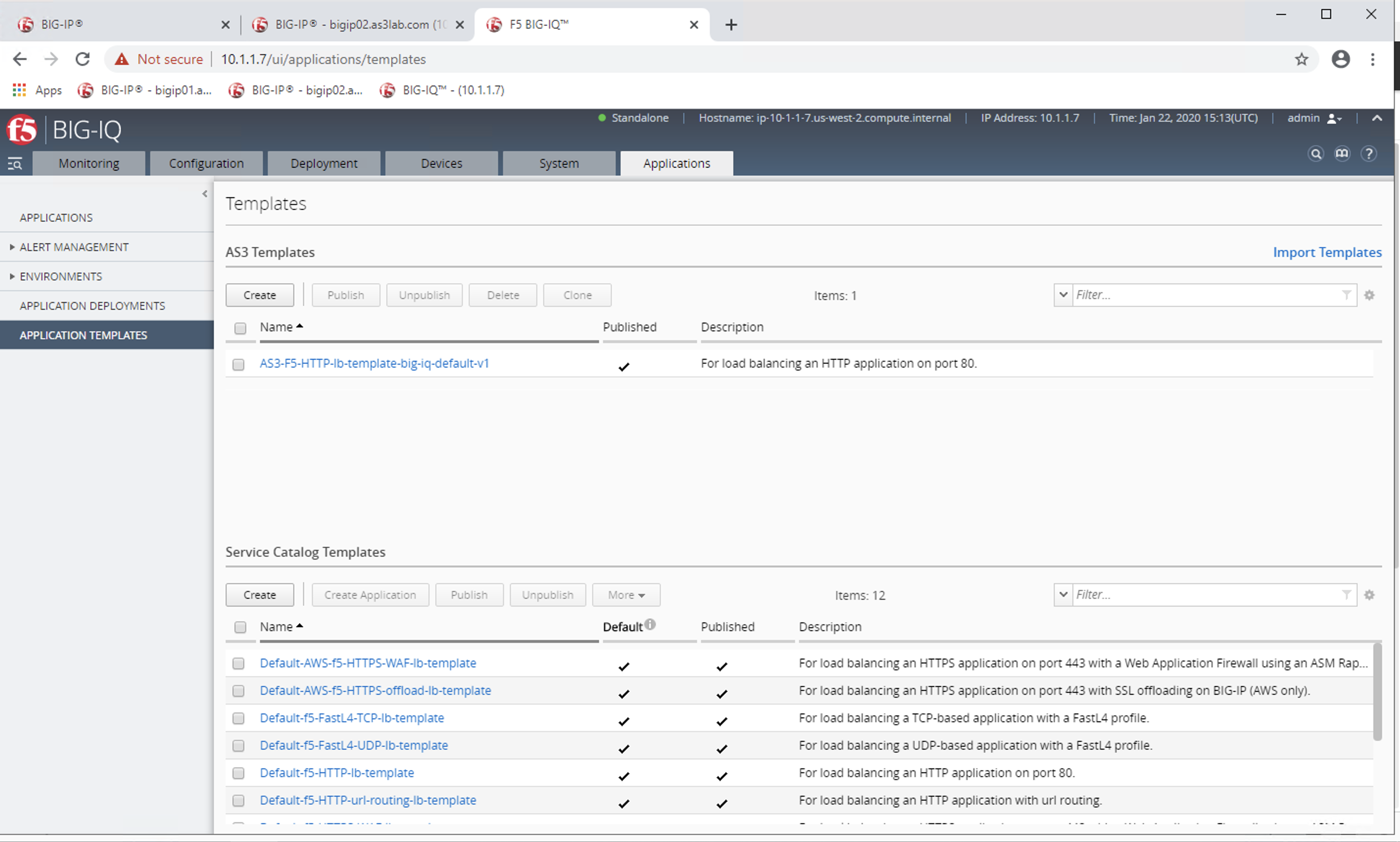The image size is (1400, 842).
Task: Click the info icon next to Default column
Action: point(650,624)
